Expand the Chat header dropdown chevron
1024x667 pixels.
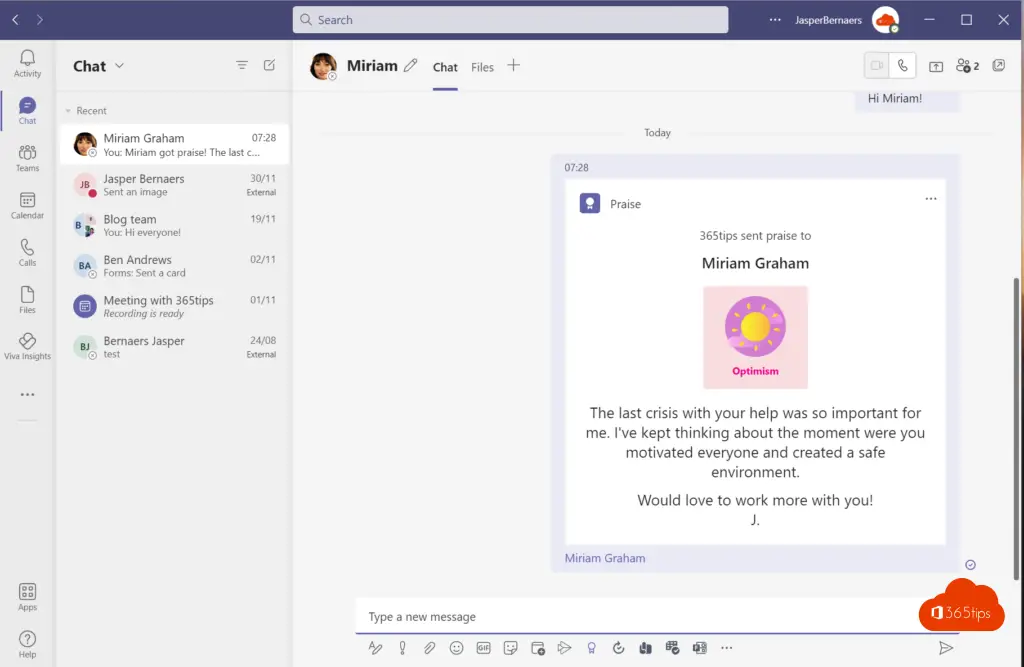tap(120, 65)
